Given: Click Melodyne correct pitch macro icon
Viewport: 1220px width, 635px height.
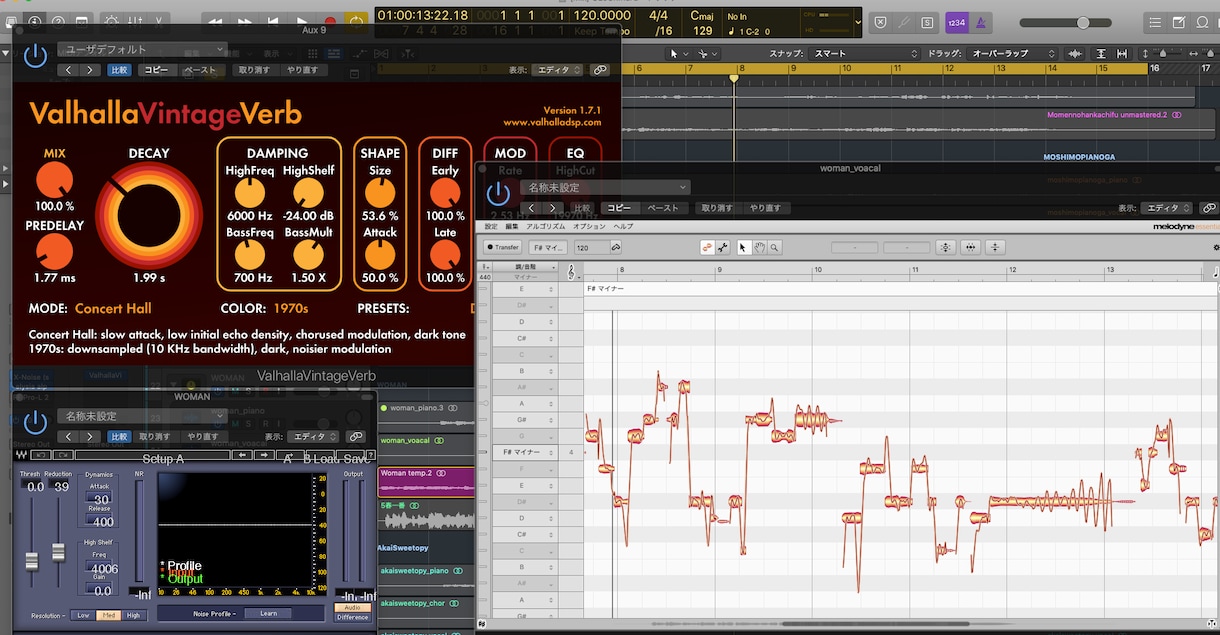Looking at the screenshot, I should (944, 247).
